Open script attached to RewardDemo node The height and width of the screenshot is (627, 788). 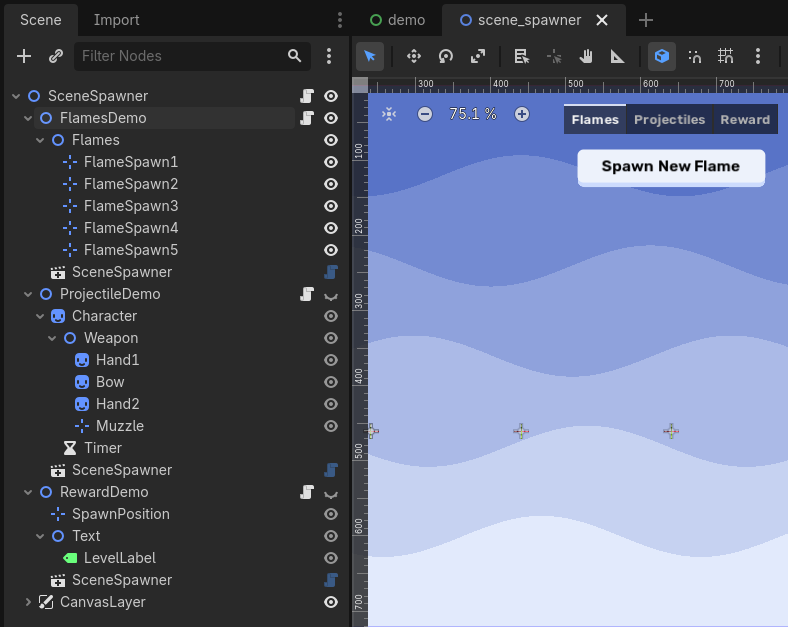[x=307, y=492]
